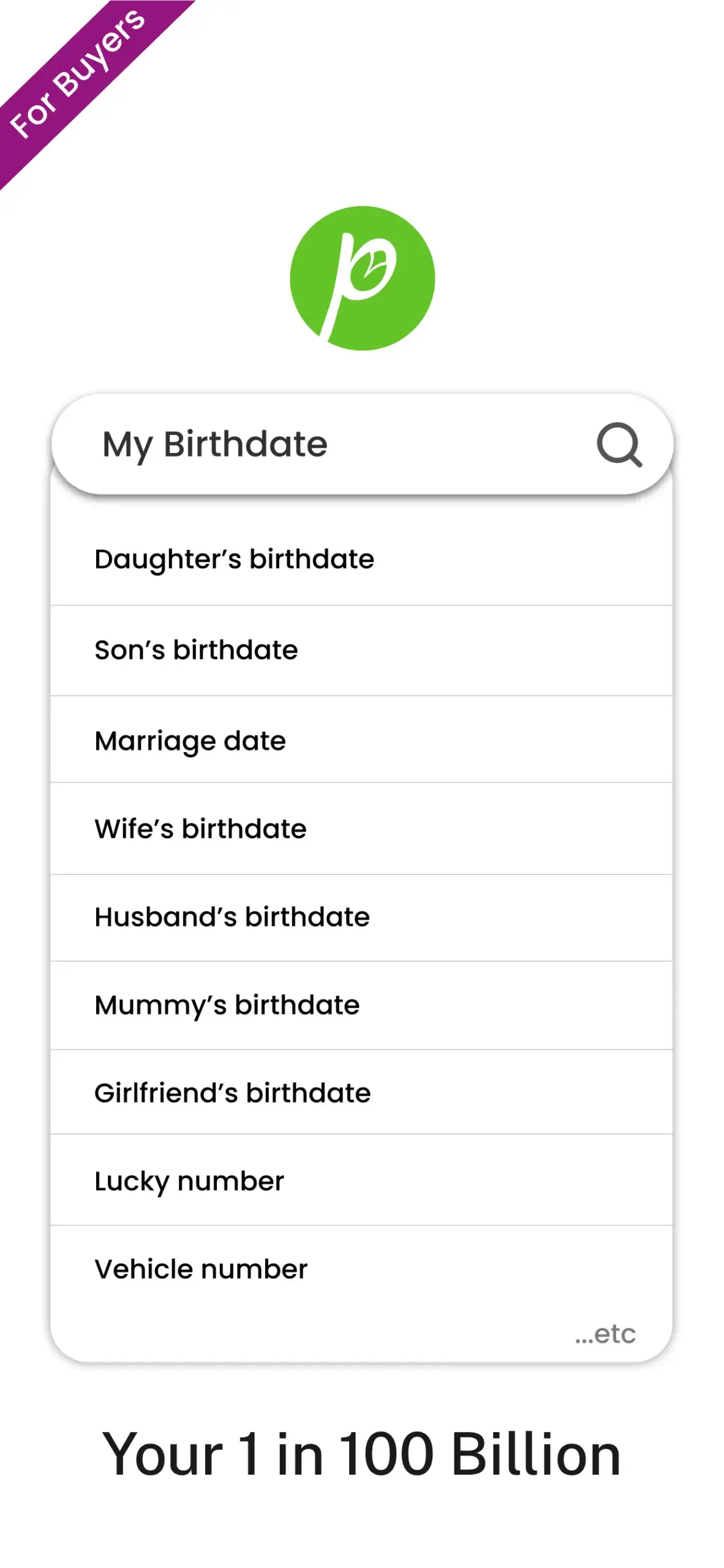Choose Daughter's birthdate suggestion
The width and height of the screenshot is (724, 1568).
pos(361,559)
